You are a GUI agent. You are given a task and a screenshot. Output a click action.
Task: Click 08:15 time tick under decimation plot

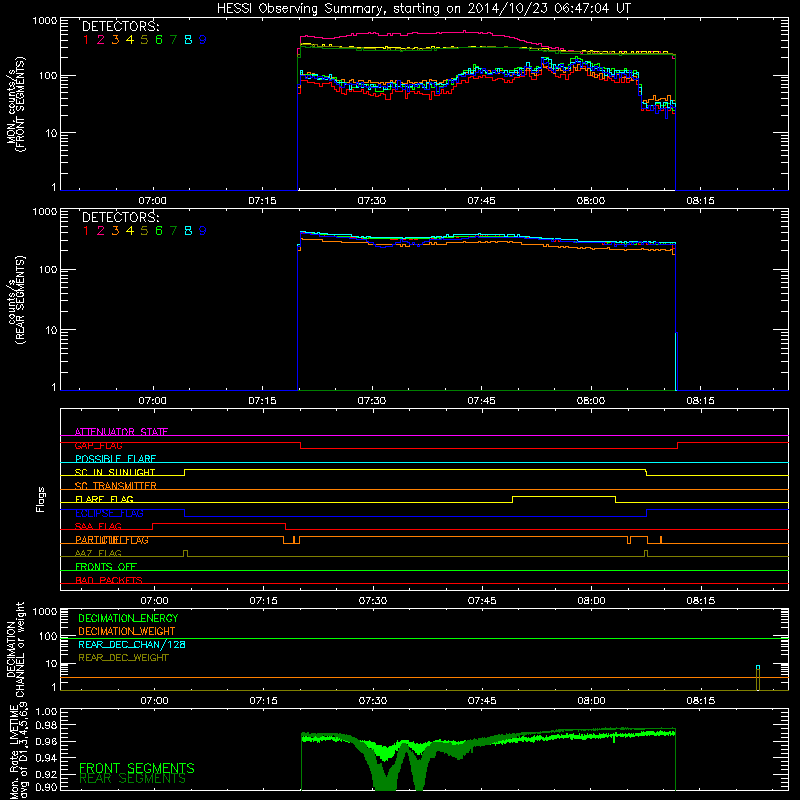coord(701,701)
